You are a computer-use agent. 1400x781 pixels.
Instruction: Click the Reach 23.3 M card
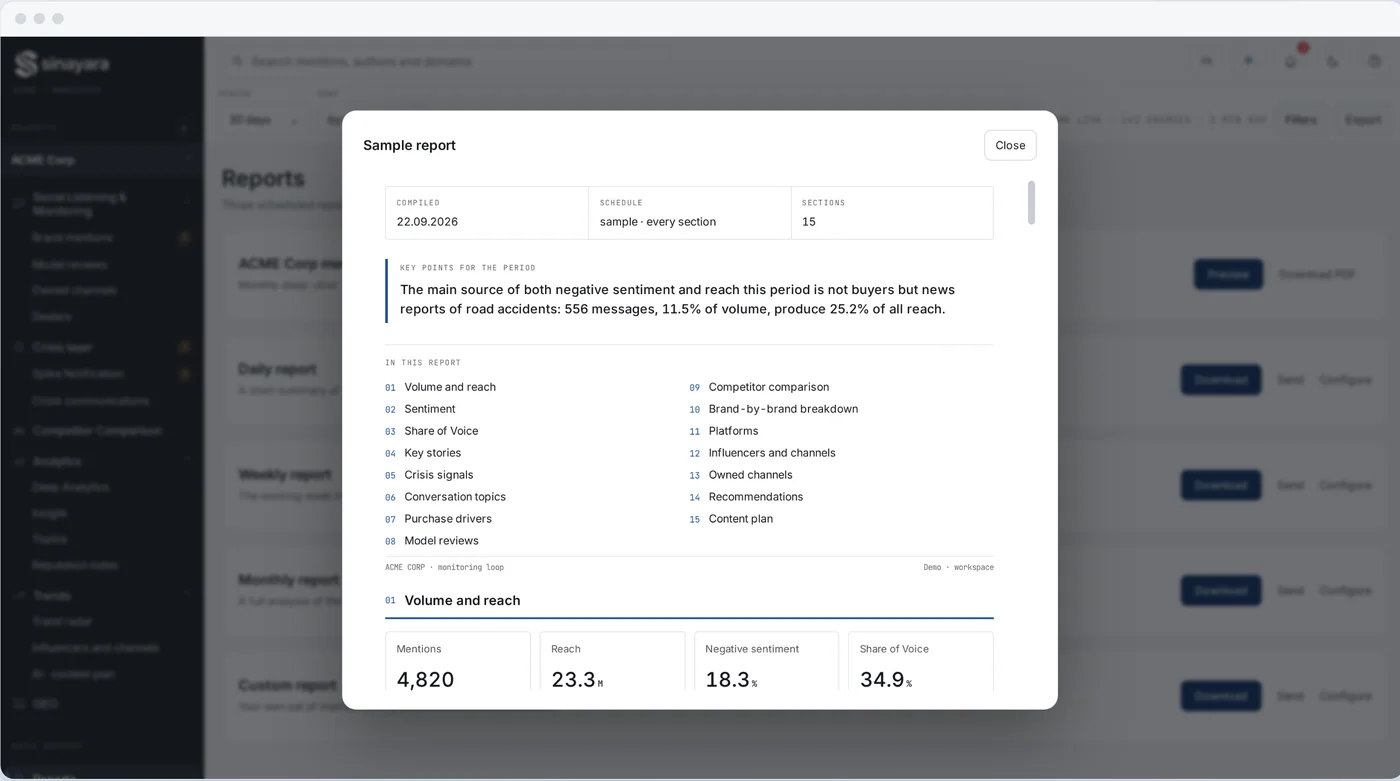click(x=612, y=661)
